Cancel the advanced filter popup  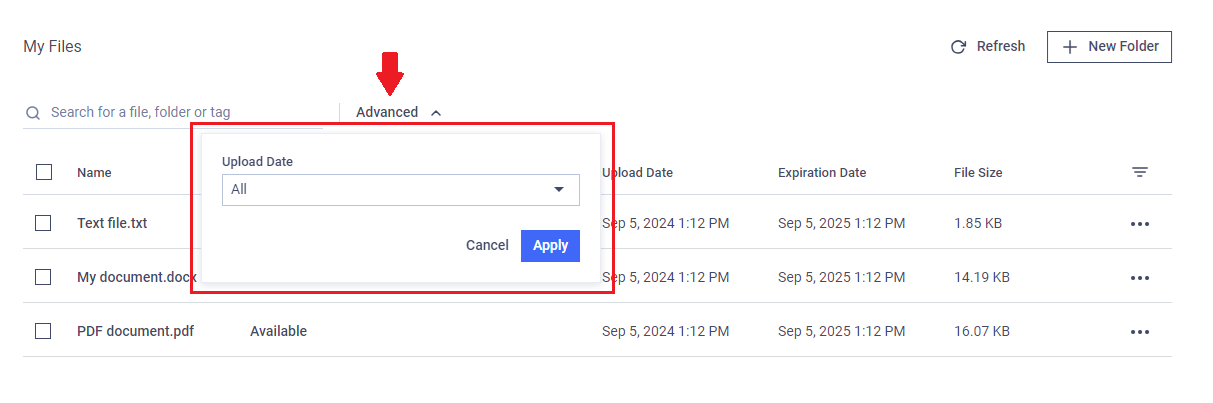pyautogui.click(x=487, y=246)
